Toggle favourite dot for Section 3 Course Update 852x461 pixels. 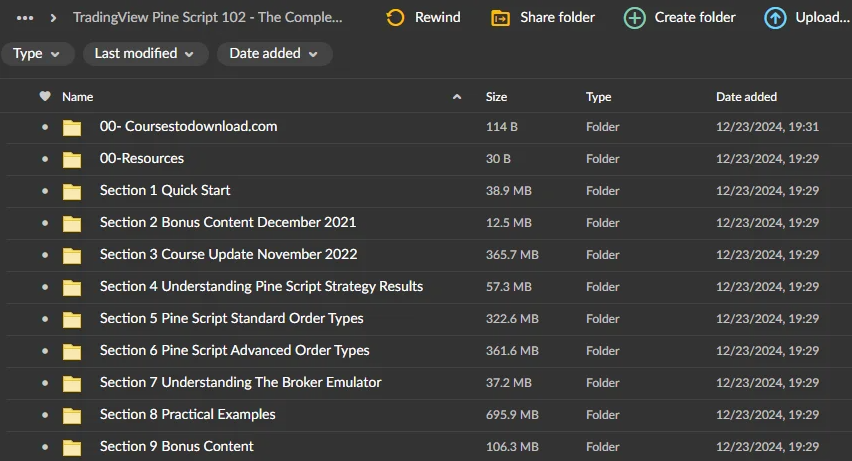pyautogui.click(x=45, y=255)
